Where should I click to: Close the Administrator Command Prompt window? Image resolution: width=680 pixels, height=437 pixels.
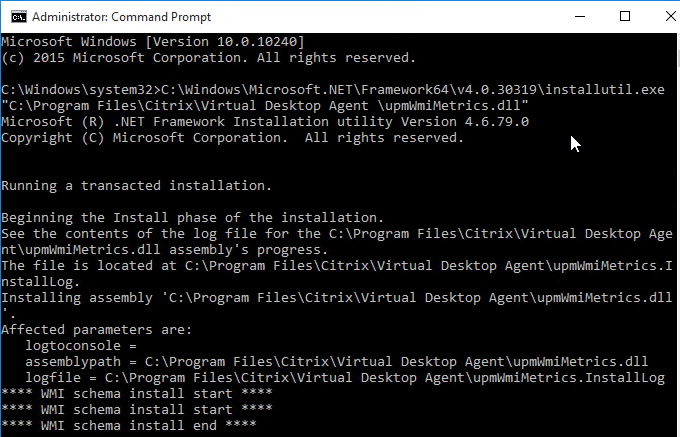669,17
